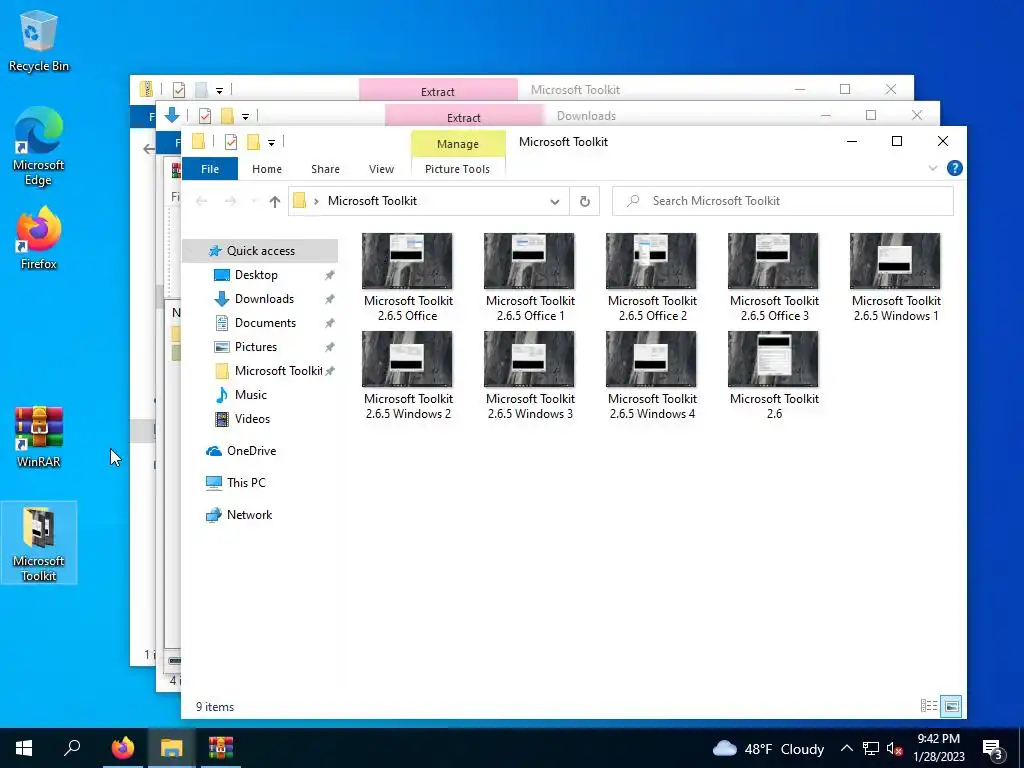
Task: Click the pin icon next to Documents
Action: pos(330,323)
